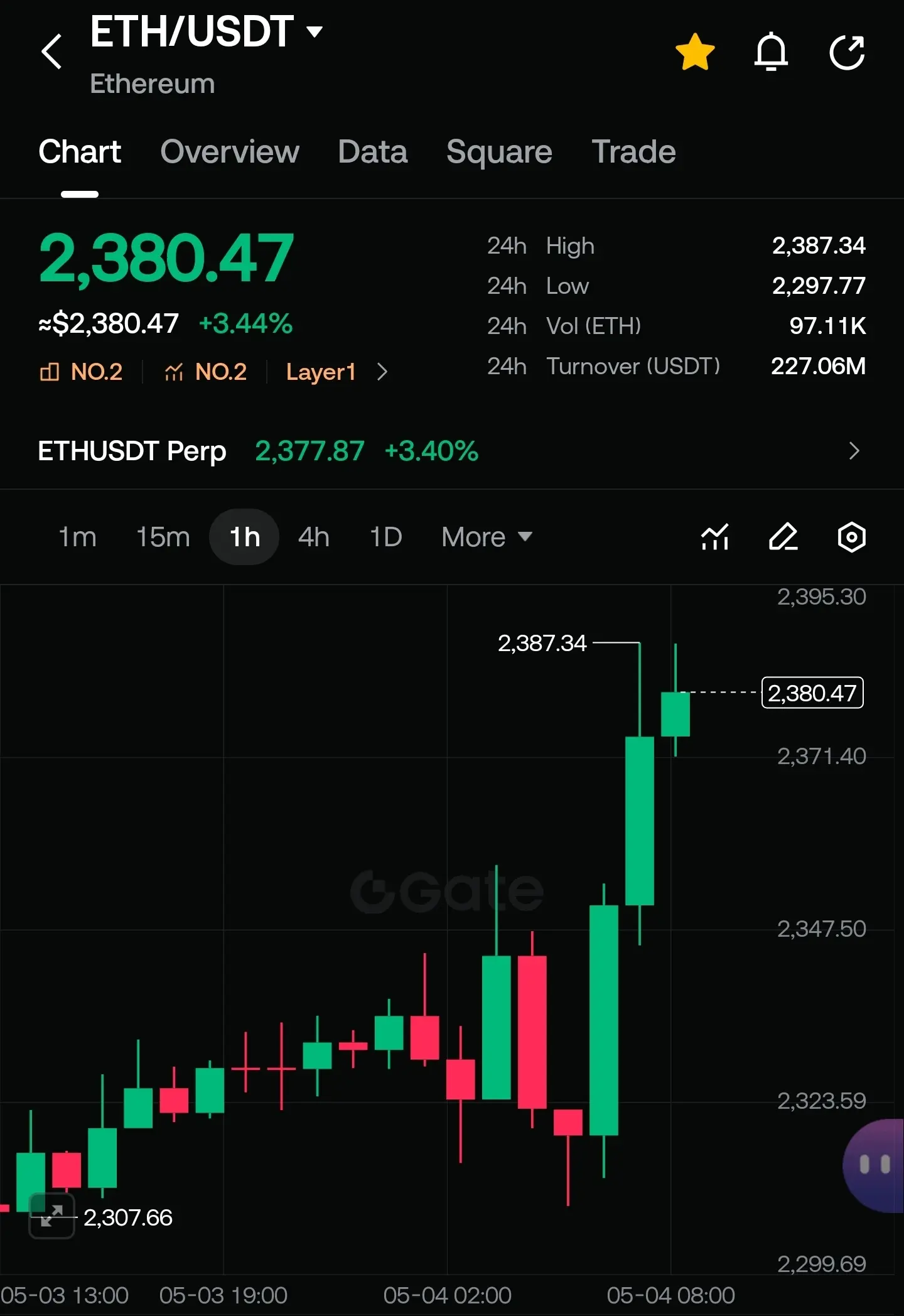This screenshot has width=904, height=1316.
Task: Select the 4h timeframe
Action: [x=314, y=537]
